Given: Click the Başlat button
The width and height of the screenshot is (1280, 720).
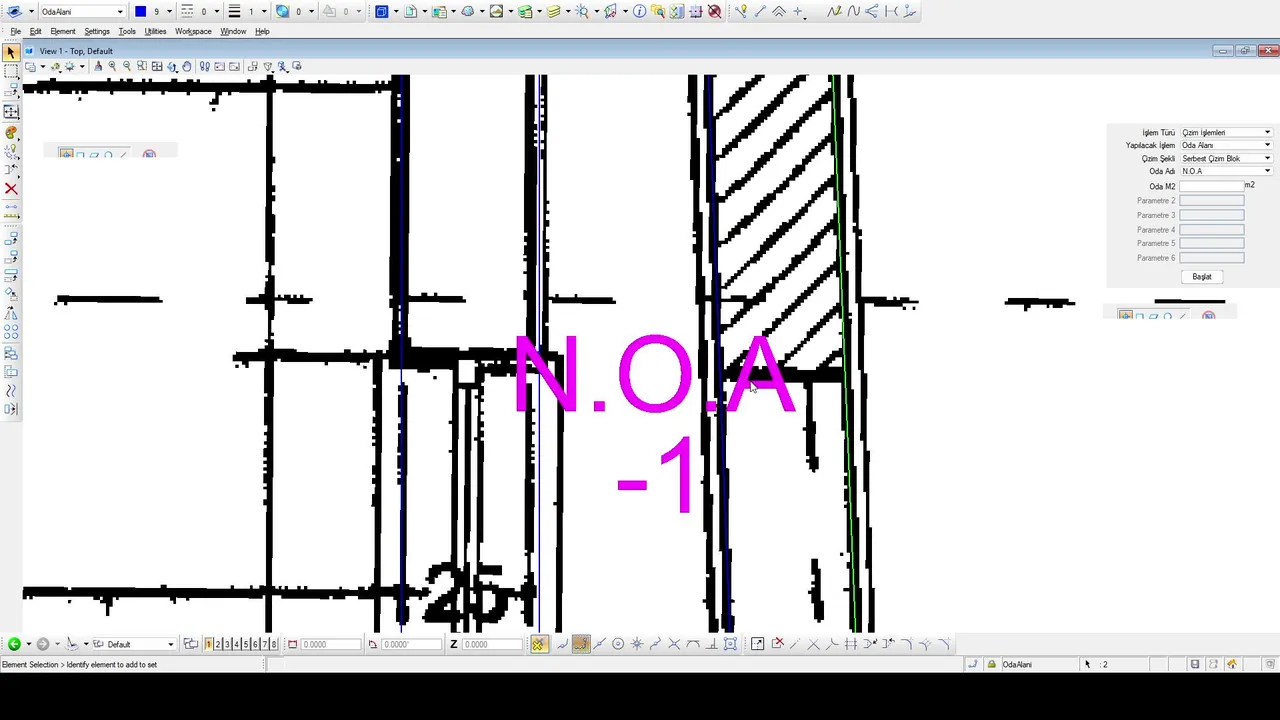Looking at the screenshot, I should [x=1202, y=276].
